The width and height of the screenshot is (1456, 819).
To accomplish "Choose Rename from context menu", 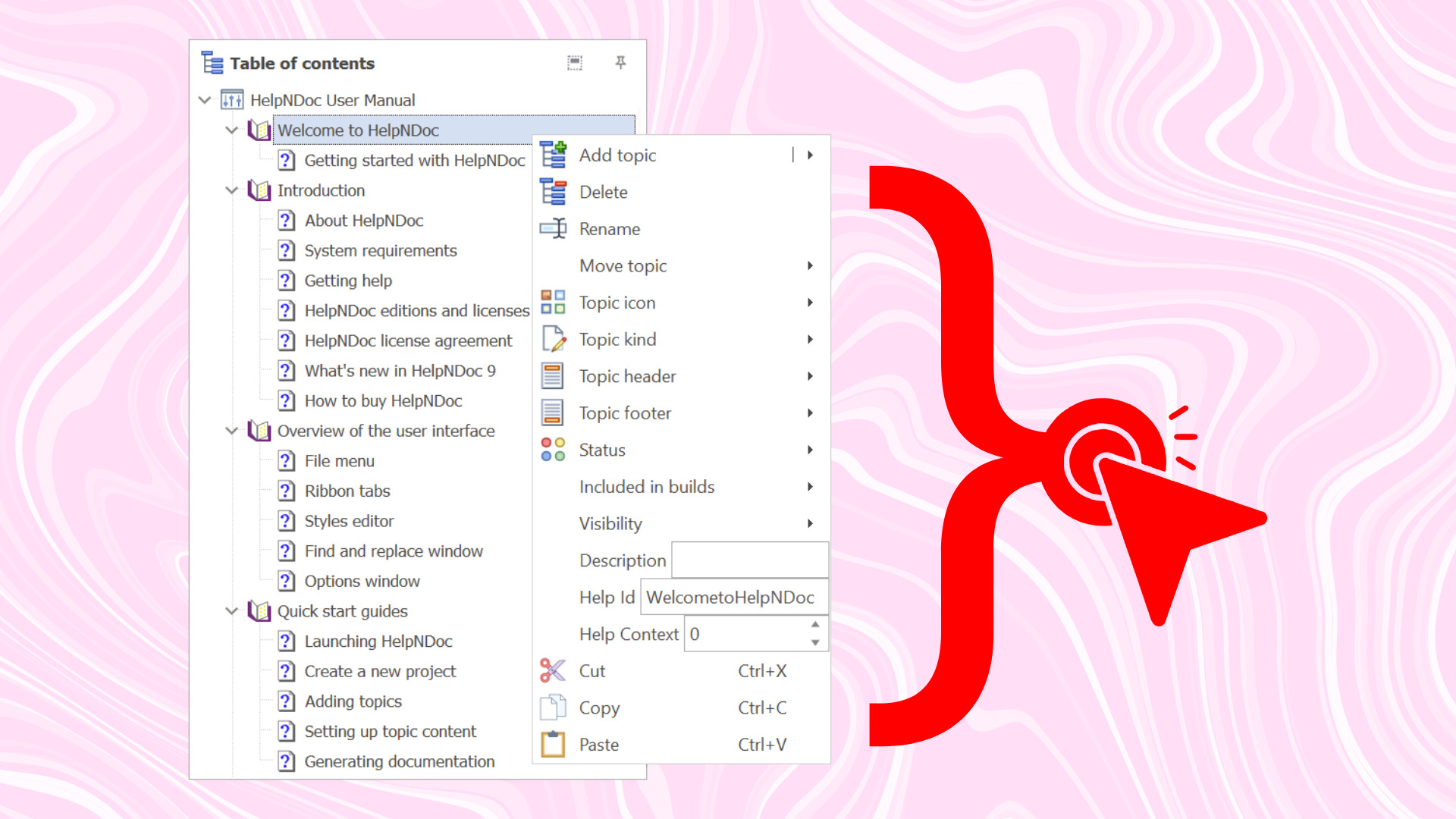I will (681, 228).
